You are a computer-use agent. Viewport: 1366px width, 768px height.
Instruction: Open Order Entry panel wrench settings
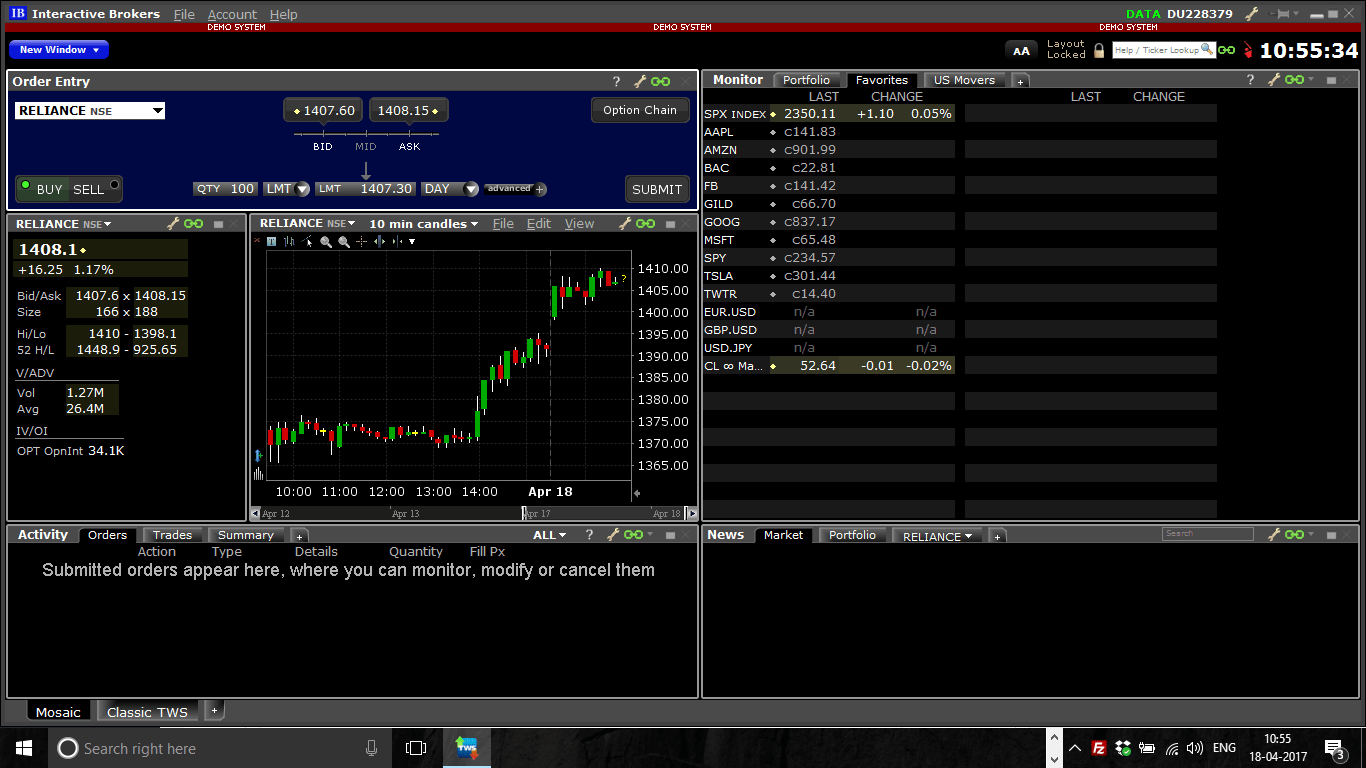[x=641, y=82]
